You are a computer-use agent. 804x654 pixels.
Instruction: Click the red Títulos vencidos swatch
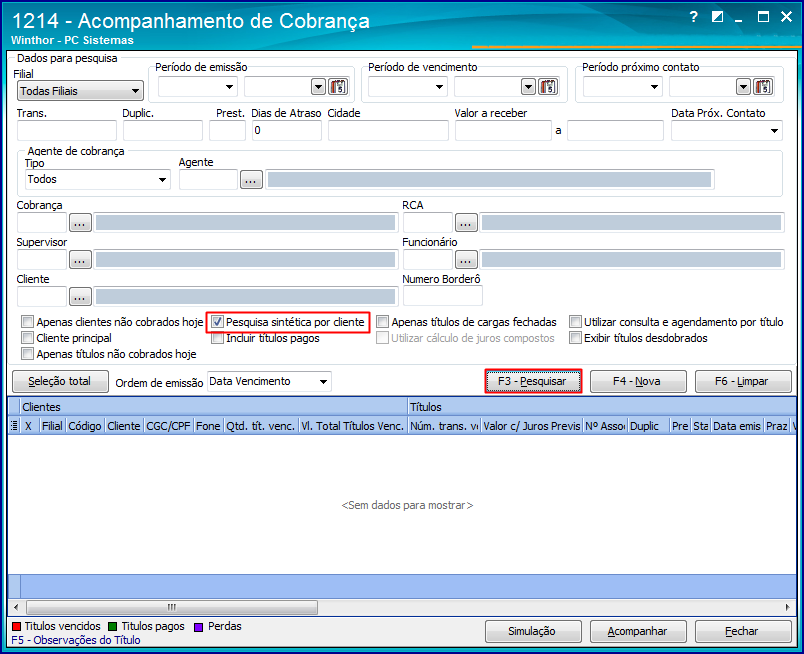pos(16,626)
